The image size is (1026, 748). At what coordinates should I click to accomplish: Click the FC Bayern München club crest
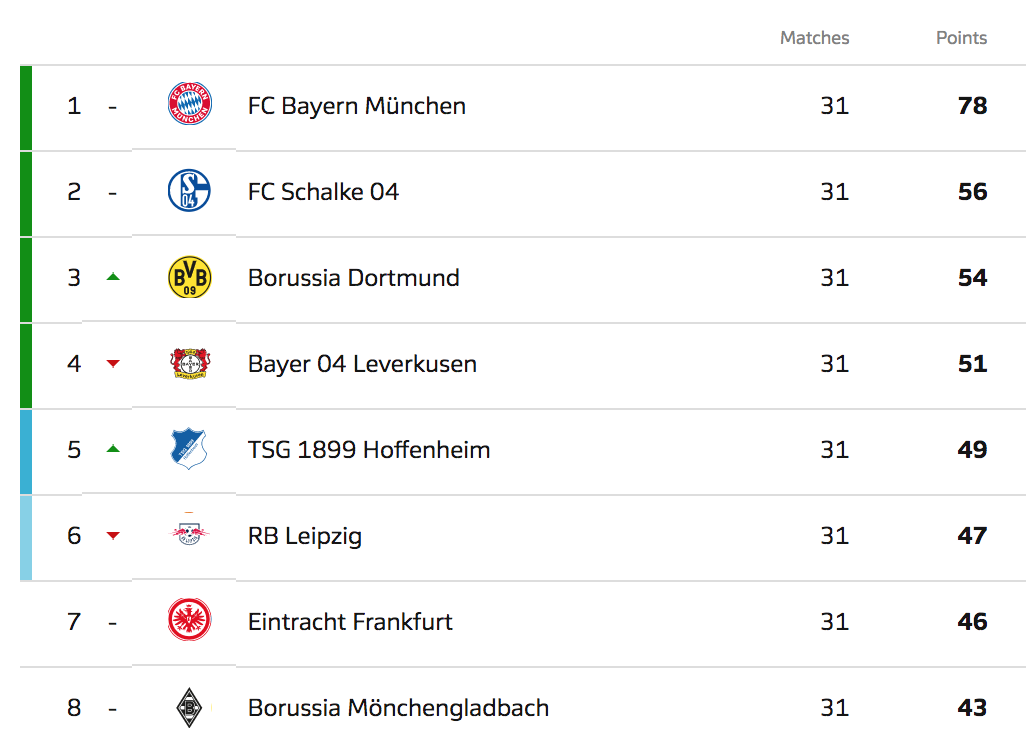[x=189, y=105]
